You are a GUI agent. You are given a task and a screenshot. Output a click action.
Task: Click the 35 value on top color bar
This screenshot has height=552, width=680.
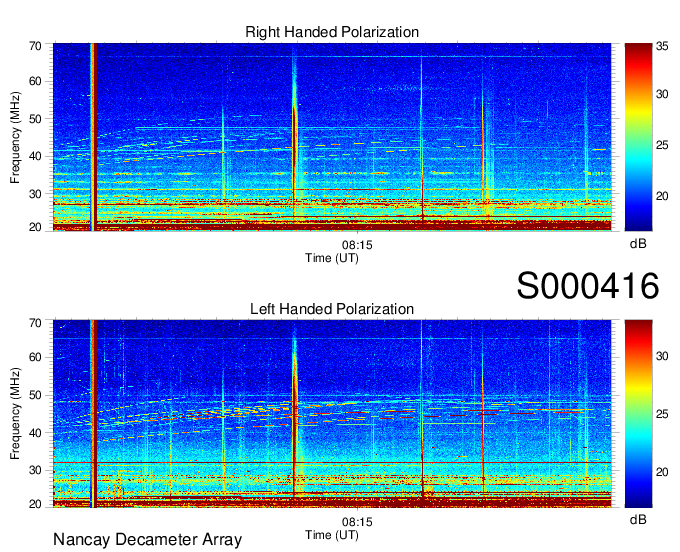pyautogui.click(x=662, y=46)
